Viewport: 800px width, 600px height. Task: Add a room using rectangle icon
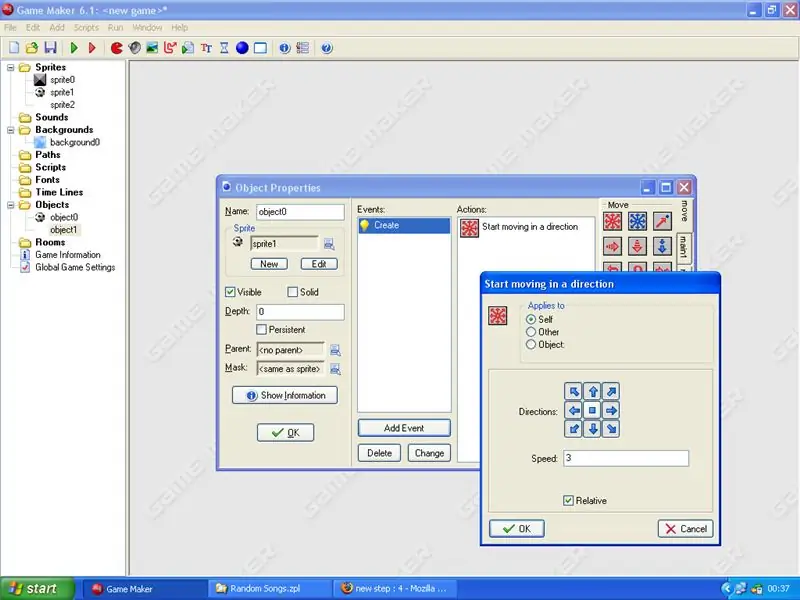[260, 48]
